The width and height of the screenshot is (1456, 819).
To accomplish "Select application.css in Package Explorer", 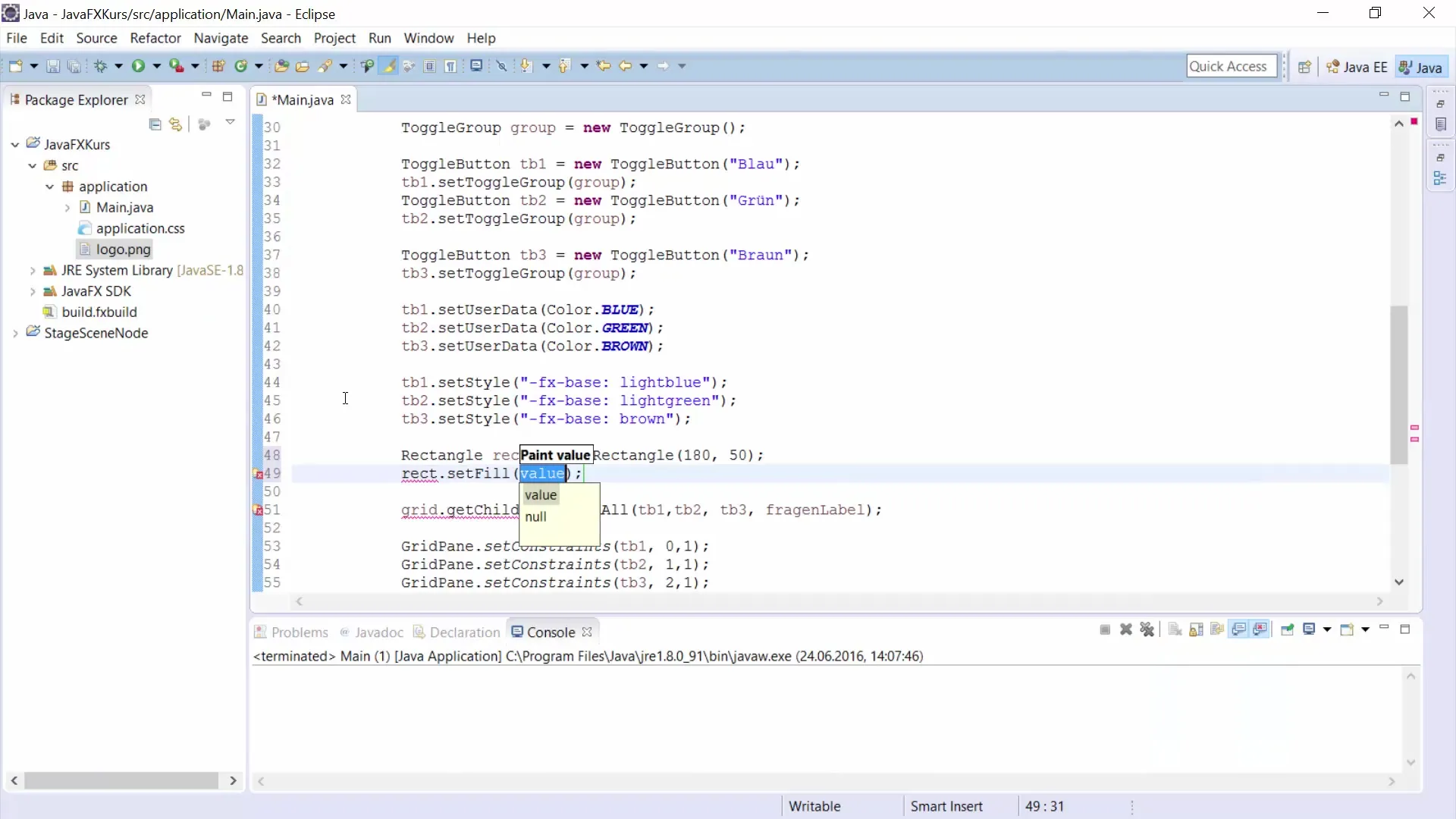I will point(131,228).
